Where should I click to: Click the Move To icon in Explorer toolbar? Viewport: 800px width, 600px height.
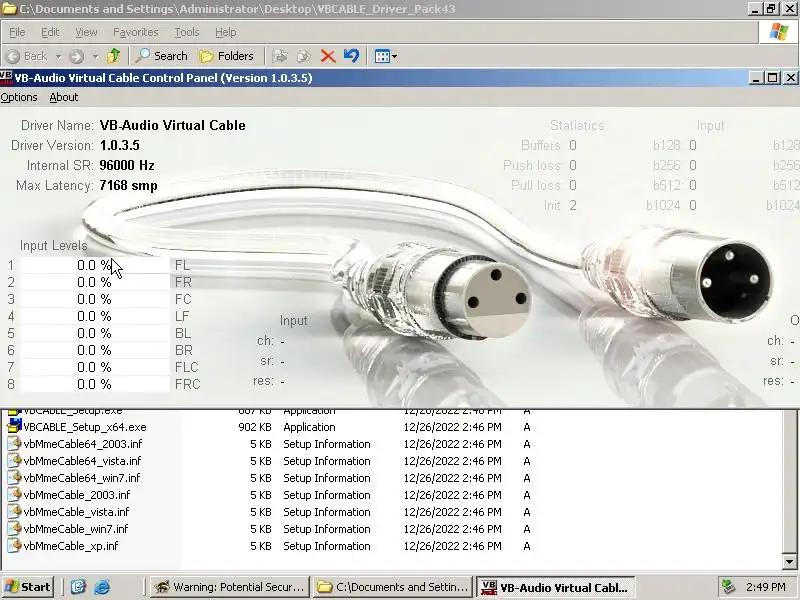pyautogui.click(x=280, y=56)
